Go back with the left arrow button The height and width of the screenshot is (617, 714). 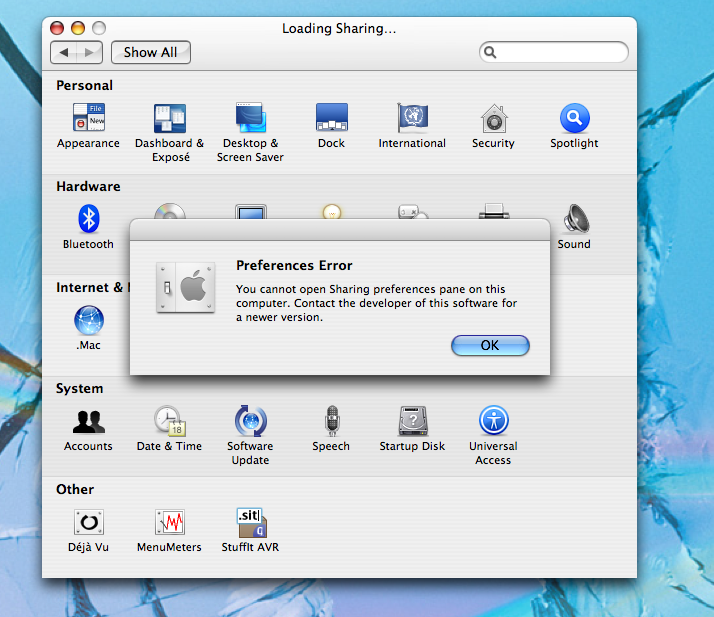pos(64,52)
